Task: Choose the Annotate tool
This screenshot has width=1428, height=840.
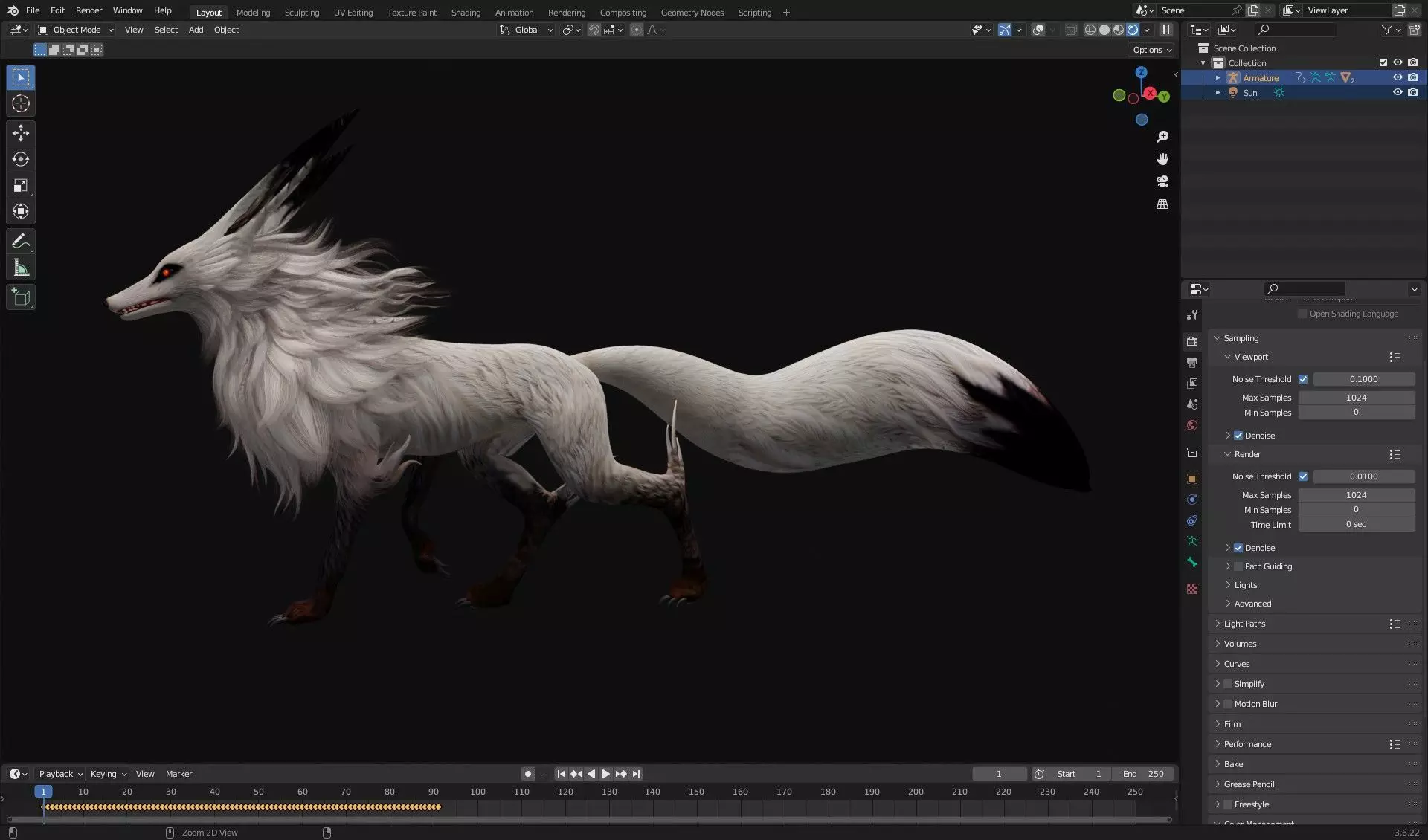Action: coord(21,241)
